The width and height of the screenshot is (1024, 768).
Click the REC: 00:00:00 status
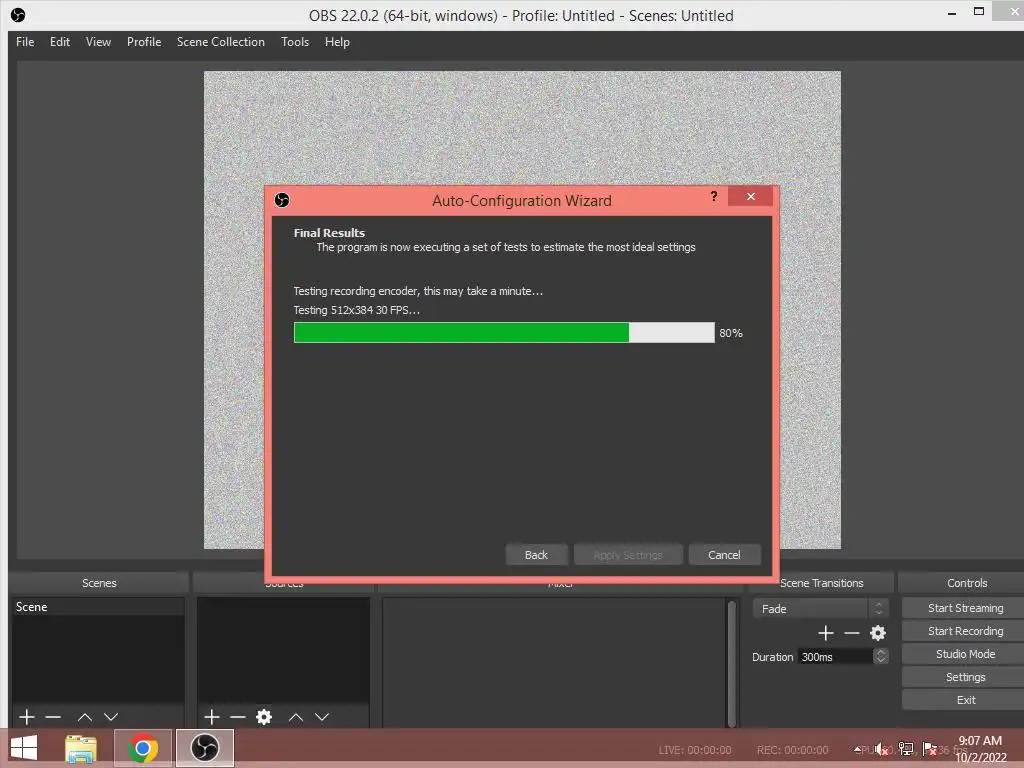tap(792, 750)
